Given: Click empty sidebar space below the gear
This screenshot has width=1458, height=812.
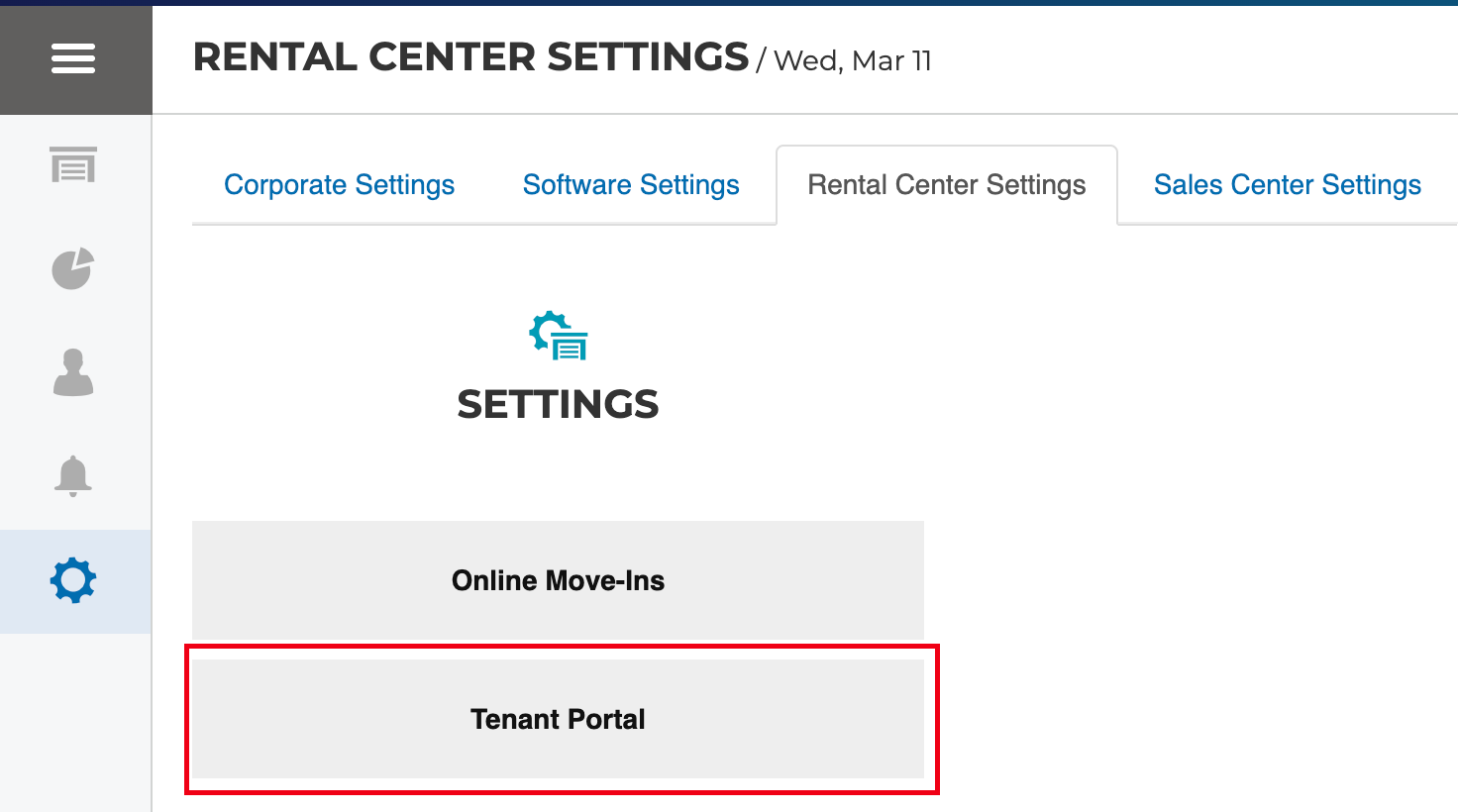Looking at the screenshot, I should (75, 723).
